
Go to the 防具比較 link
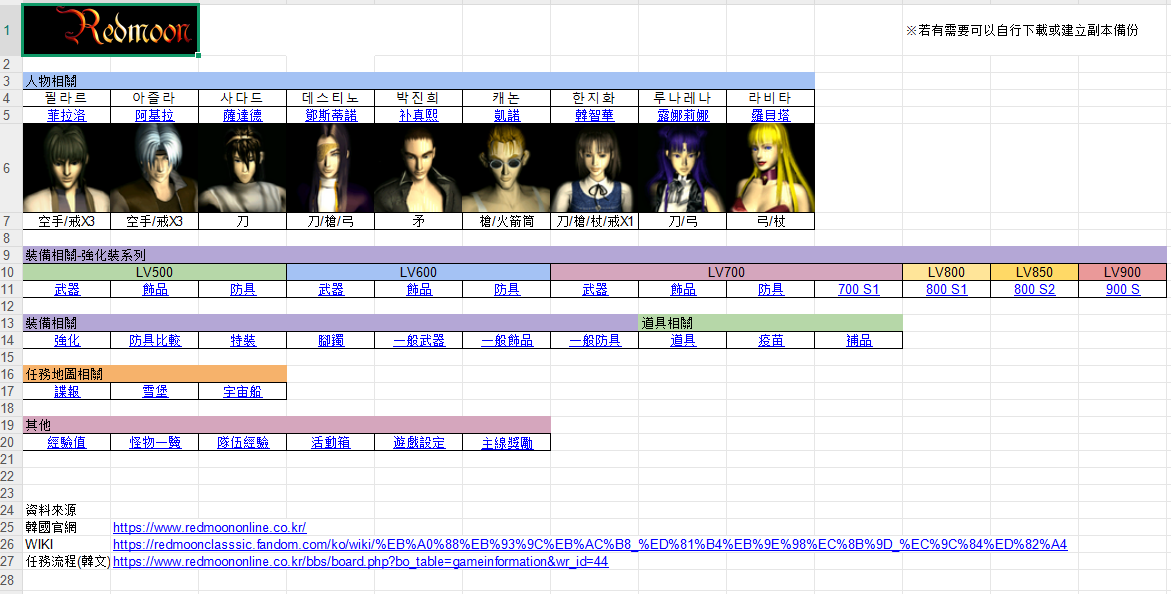pos(155,341)
